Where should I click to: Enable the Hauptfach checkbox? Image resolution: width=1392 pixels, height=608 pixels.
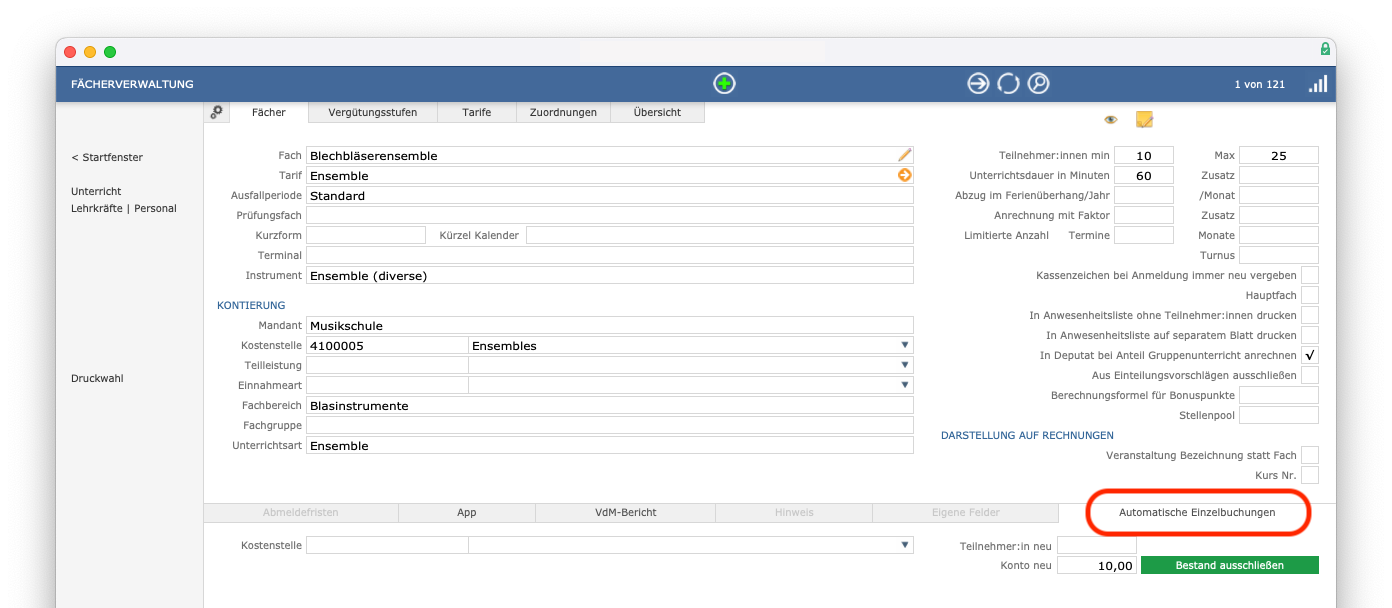click(x=1310, y=295)
